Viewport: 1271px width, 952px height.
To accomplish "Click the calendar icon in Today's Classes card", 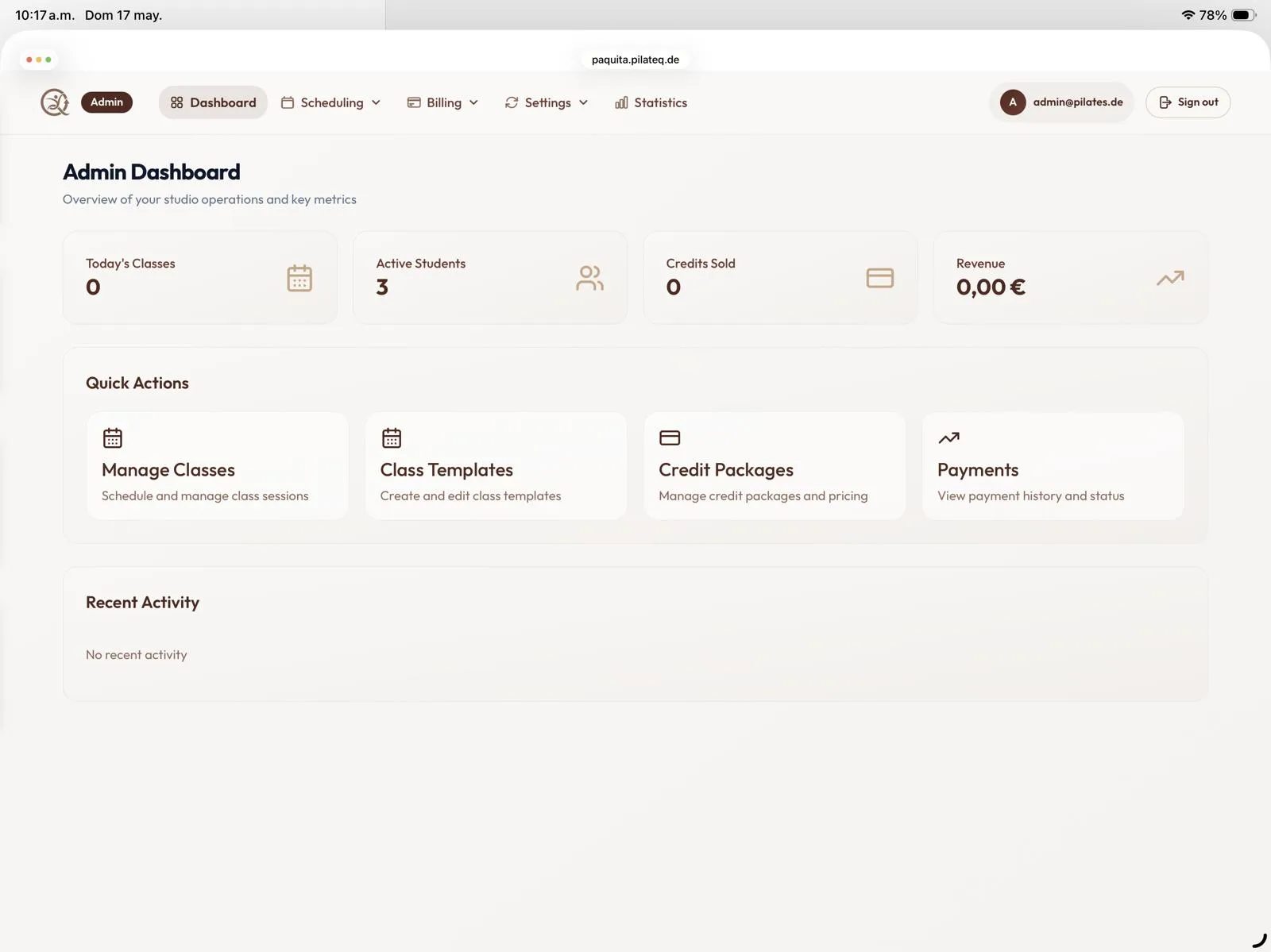I will 299,278.
